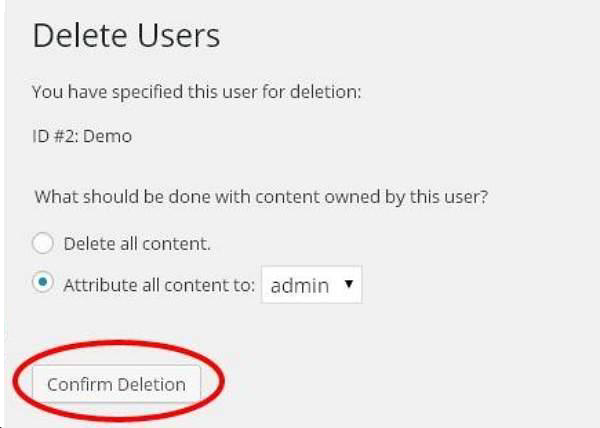
Task: Click the word "deletion:" in the notice line
Action: click(325, 92)
